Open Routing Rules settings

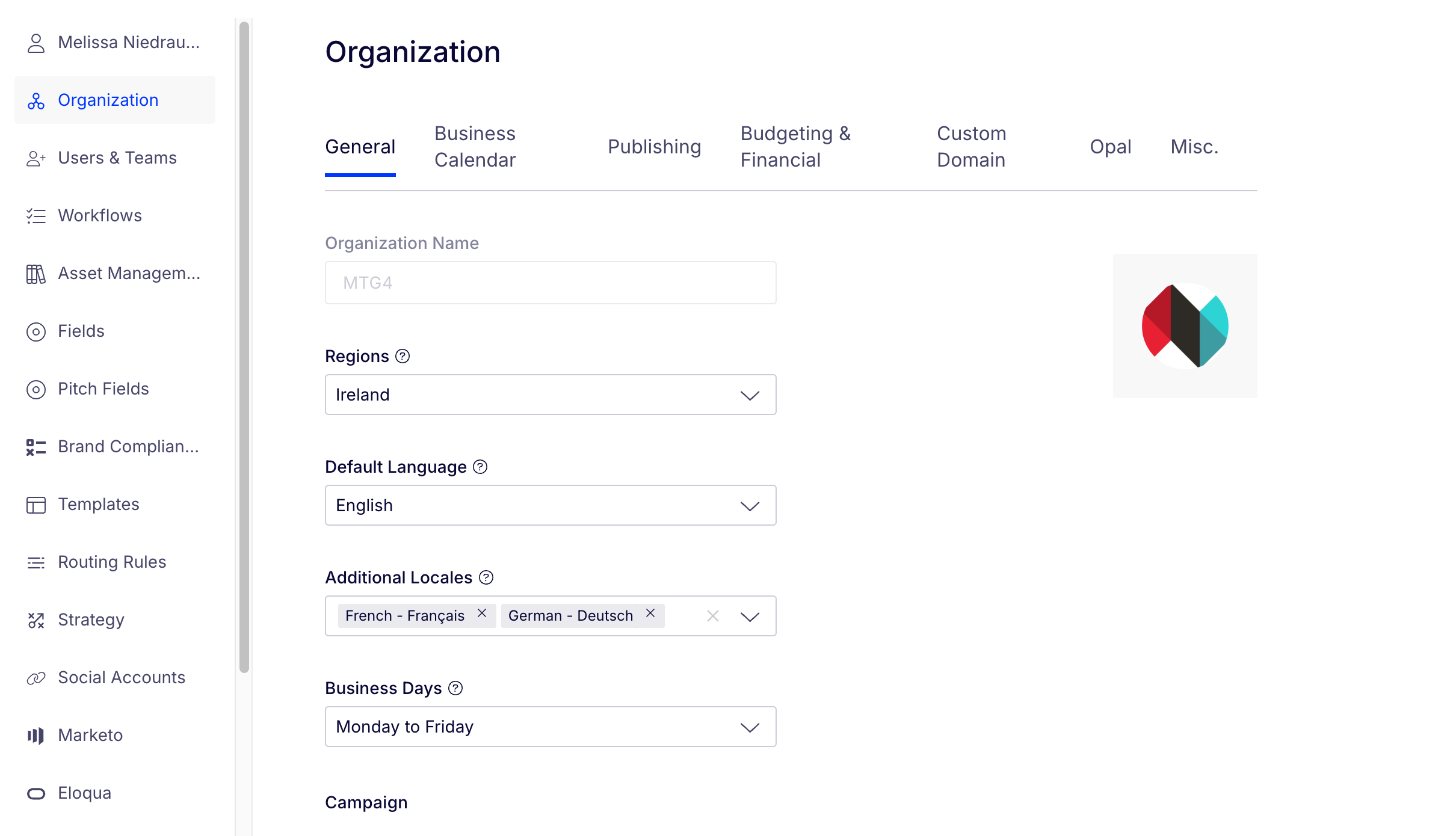coord(115,562)
